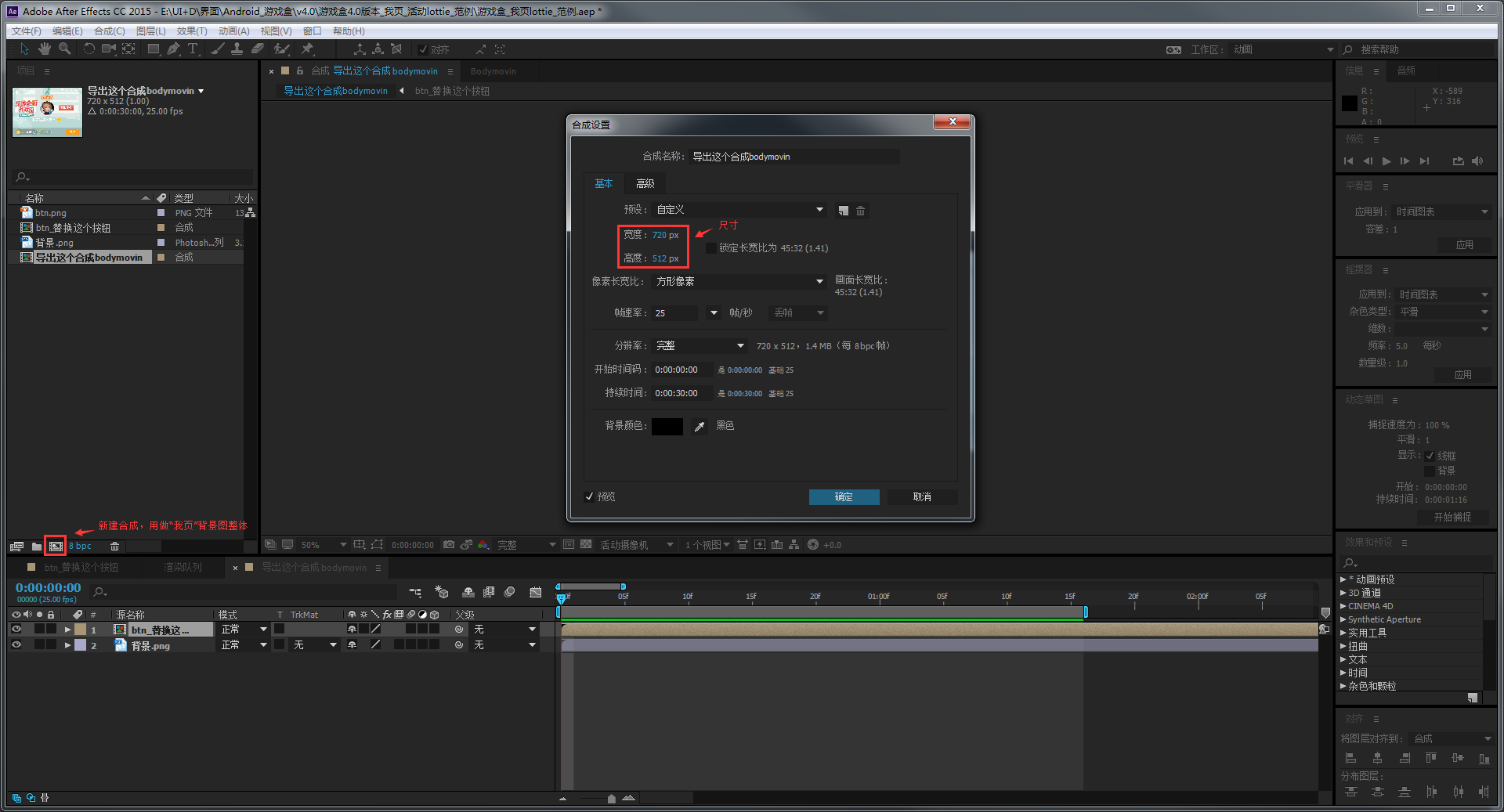1504x812 pixels.
Task: Select the Type text tool
Action: click(x=193, y=49)
